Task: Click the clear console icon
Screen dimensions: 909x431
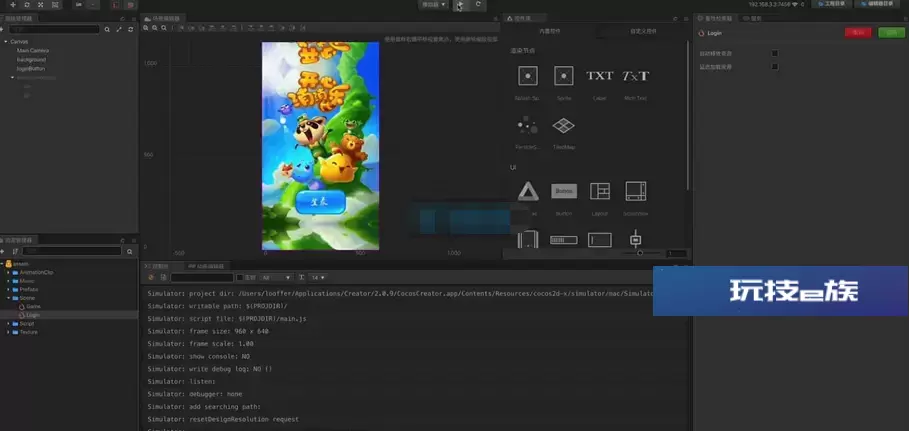Action: point(151,277)
